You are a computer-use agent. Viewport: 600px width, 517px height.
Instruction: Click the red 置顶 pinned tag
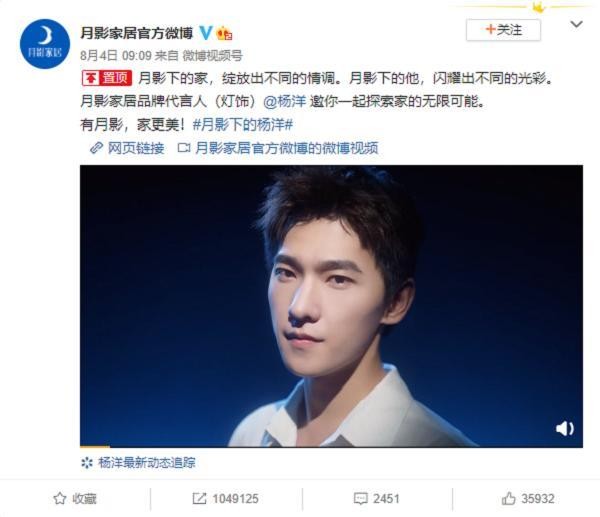pyautogui.click(x=107, y=78)
